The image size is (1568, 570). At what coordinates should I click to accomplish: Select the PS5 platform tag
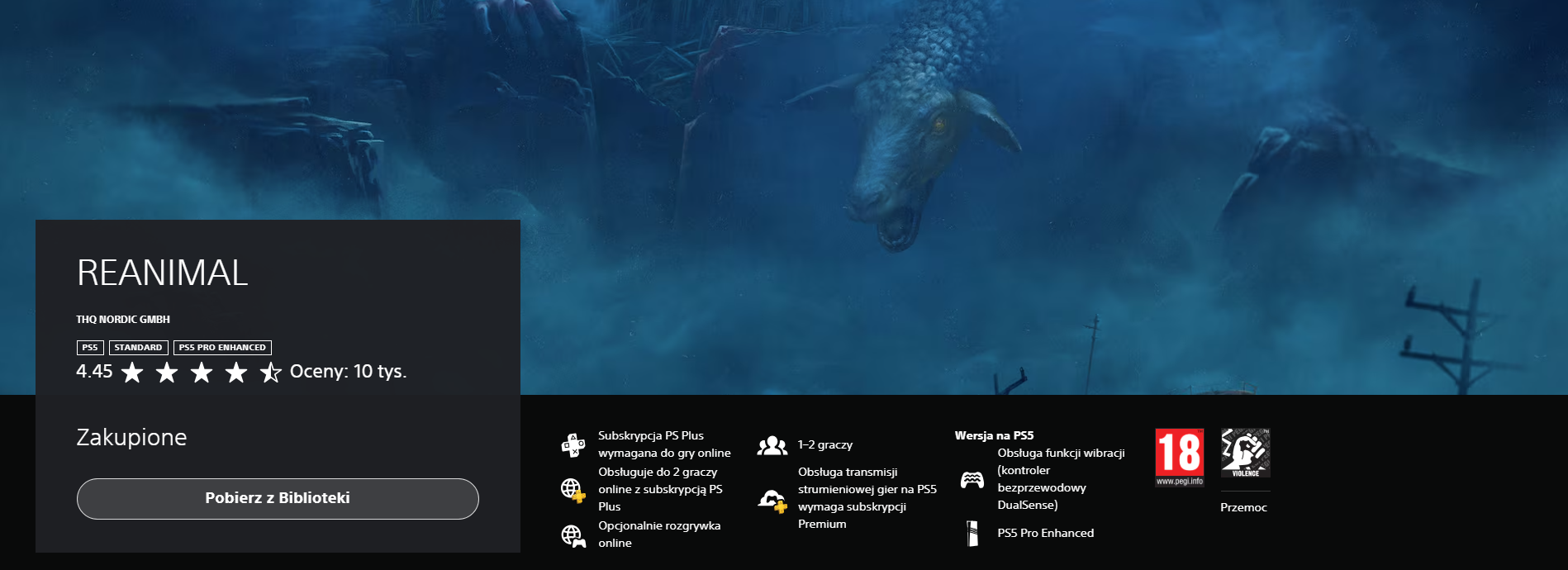pos(90,348)
